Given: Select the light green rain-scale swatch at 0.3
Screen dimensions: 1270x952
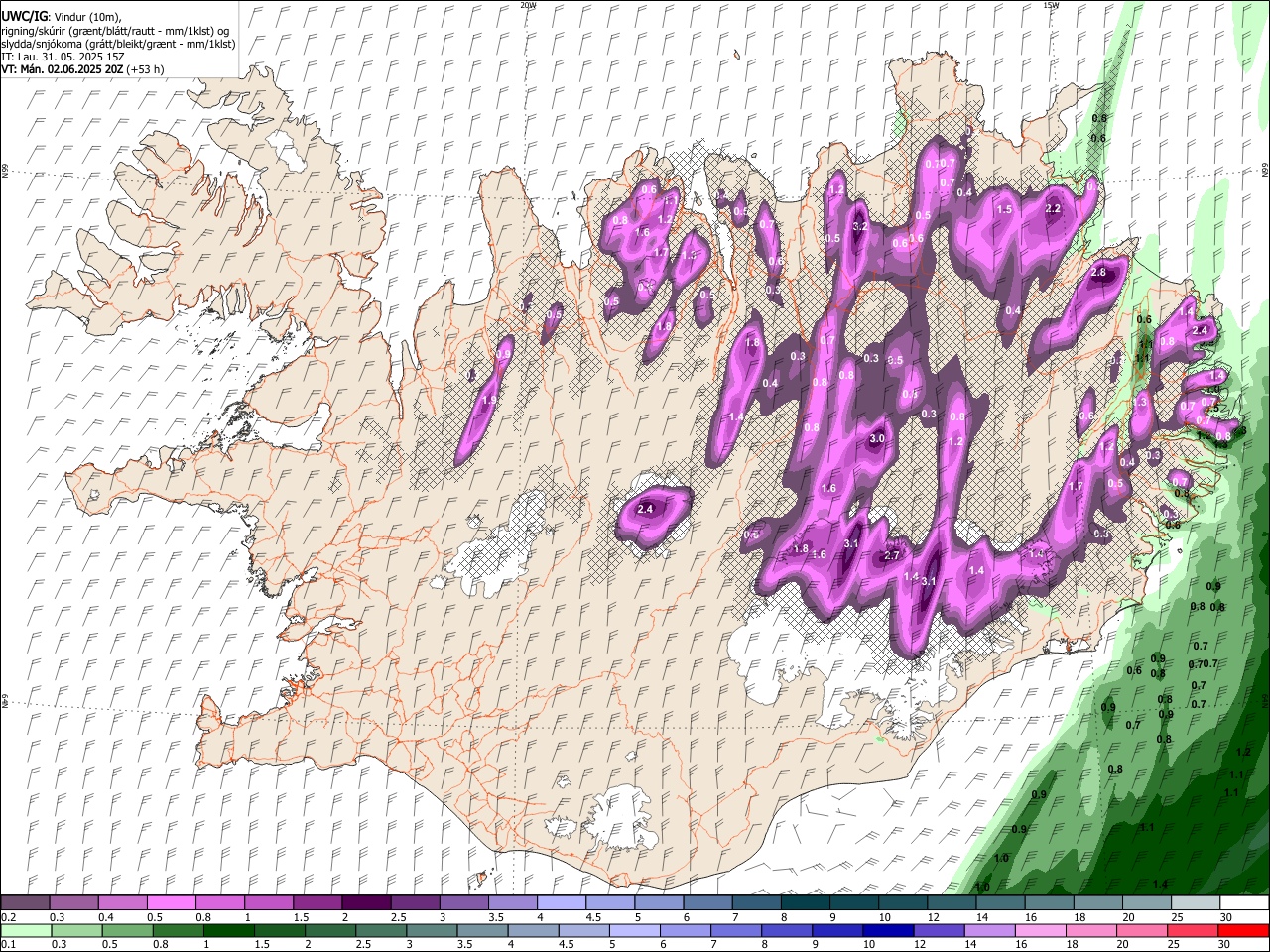Looking at the screenshot, I should [76, 930].
